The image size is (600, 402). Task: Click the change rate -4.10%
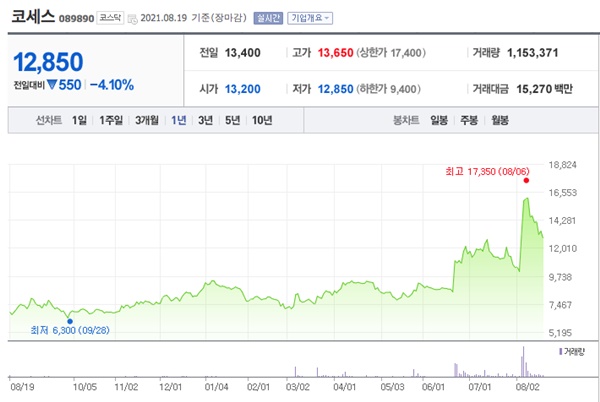(112, 85)
